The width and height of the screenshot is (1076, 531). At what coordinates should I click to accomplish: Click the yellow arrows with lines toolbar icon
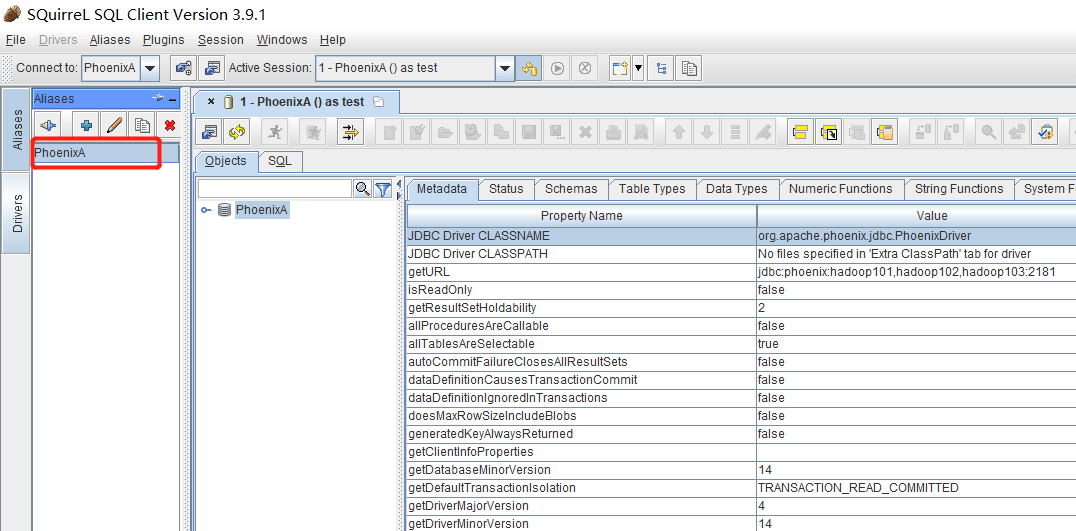pyautogui.click(x=351, y=132)
